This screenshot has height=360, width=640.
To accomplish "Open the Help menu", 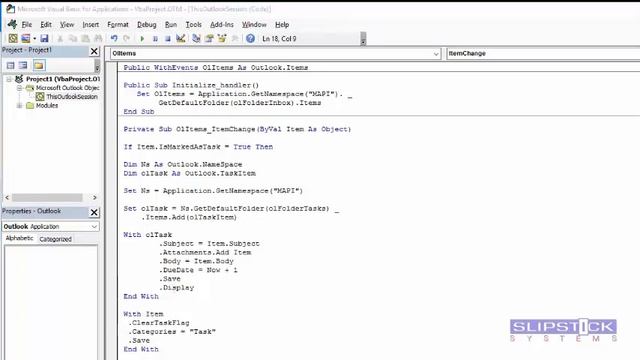I will pyautogui.click(x=282, y=24).
